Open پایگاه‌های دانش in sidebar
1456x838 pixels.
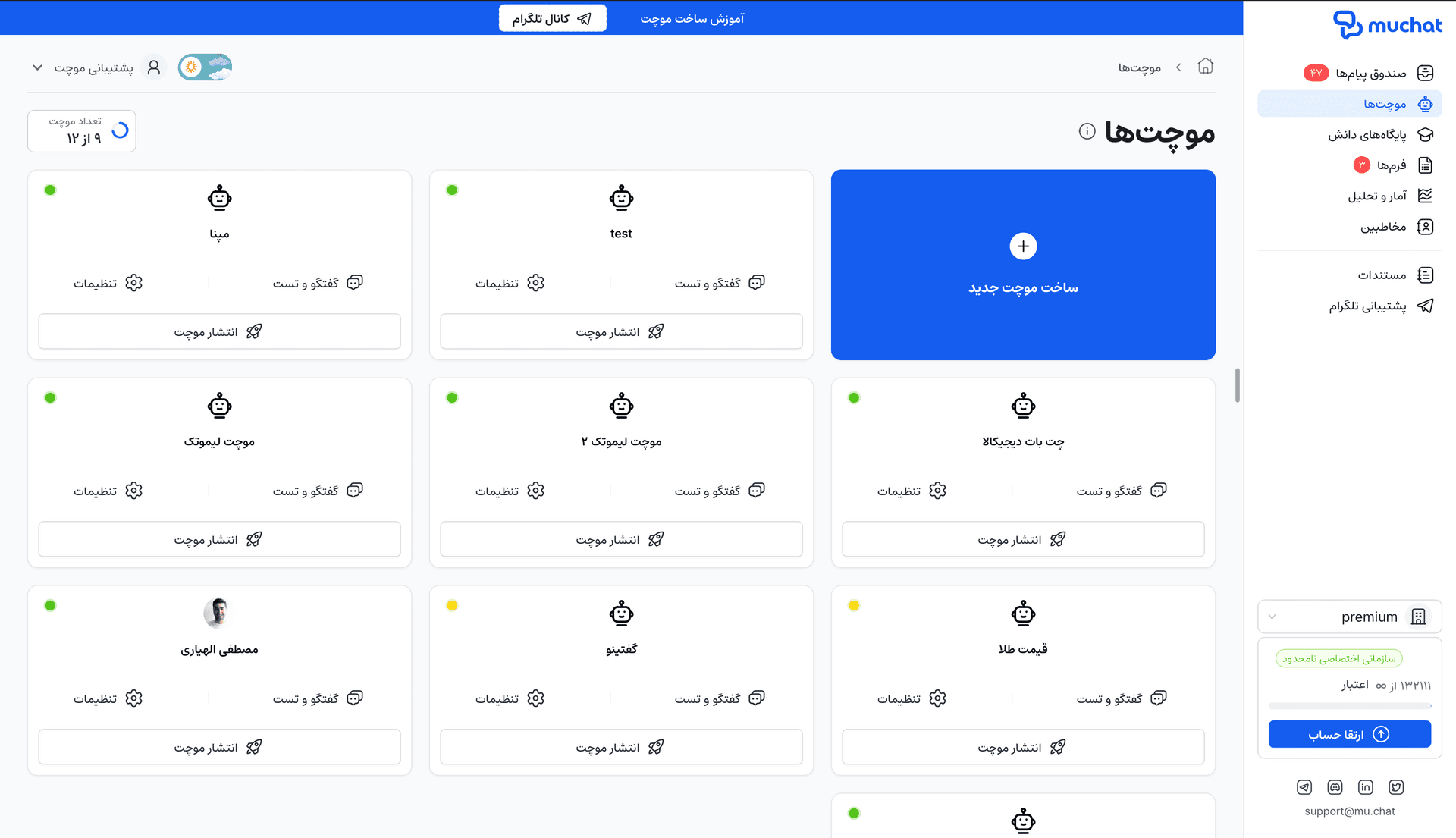click(x=1349, y=134)
